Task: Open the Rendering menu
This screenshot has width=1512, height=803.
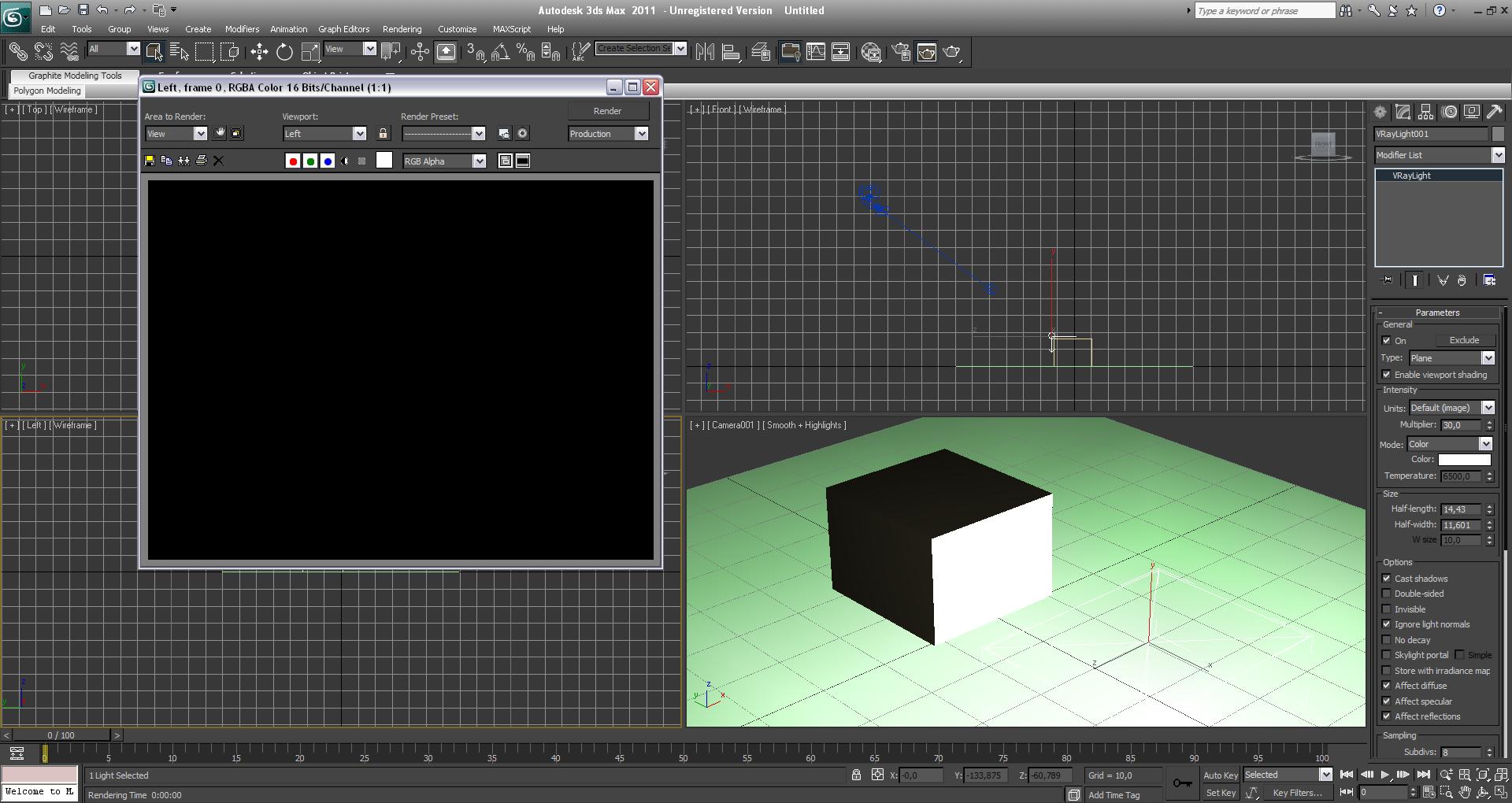Action: 402,29
